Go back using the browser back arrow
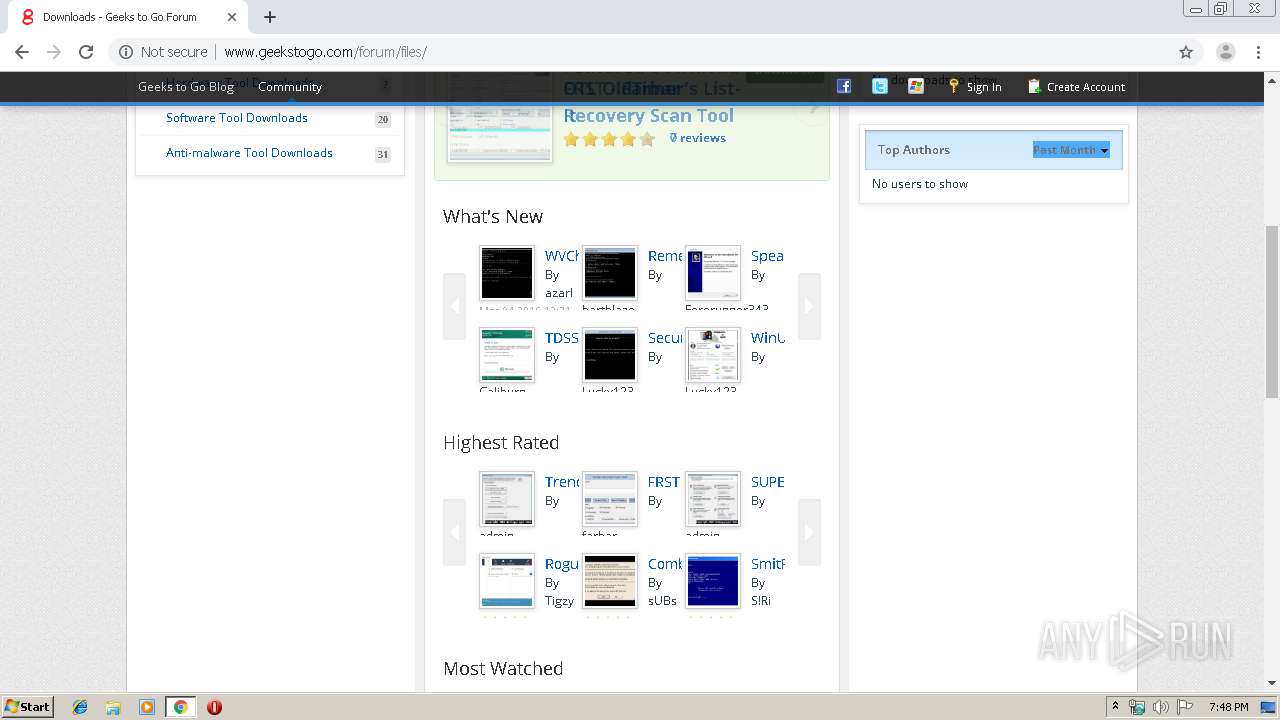This screenshot has width=1280, height=720. click(22, 52)
